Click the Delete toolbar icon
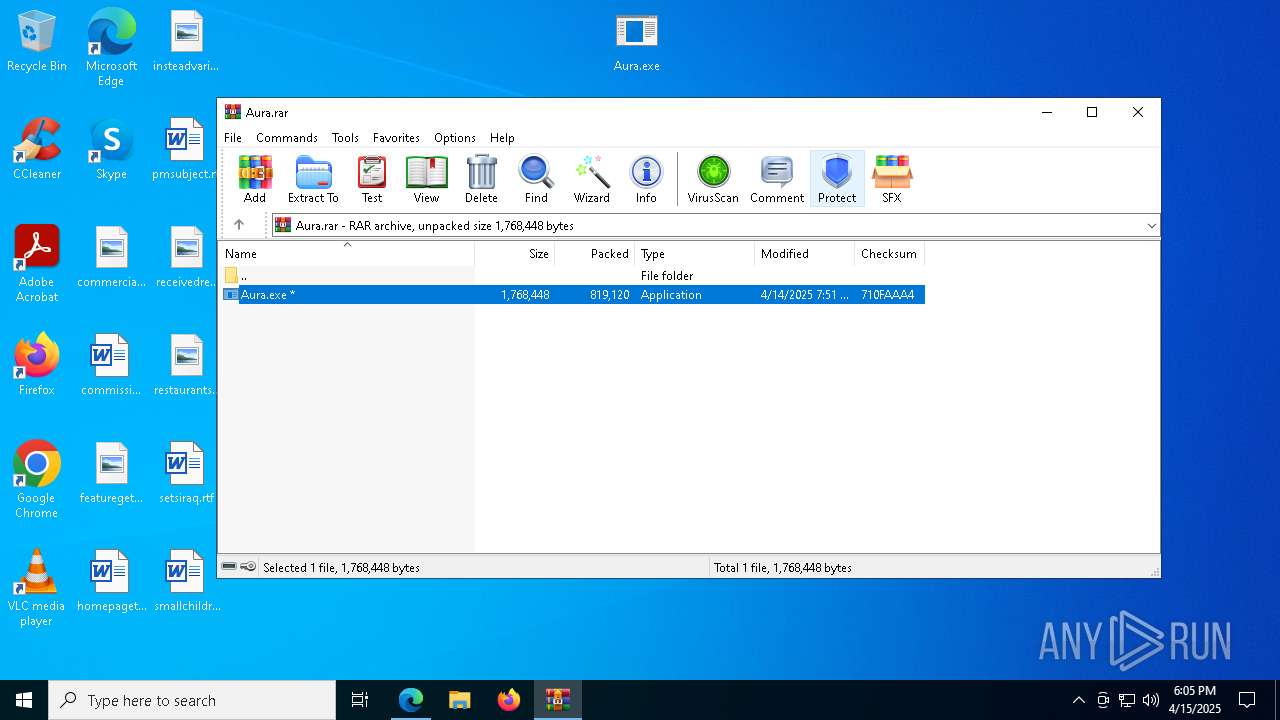The height and width of the screenshot is (720, 1280). pos(481,180)
